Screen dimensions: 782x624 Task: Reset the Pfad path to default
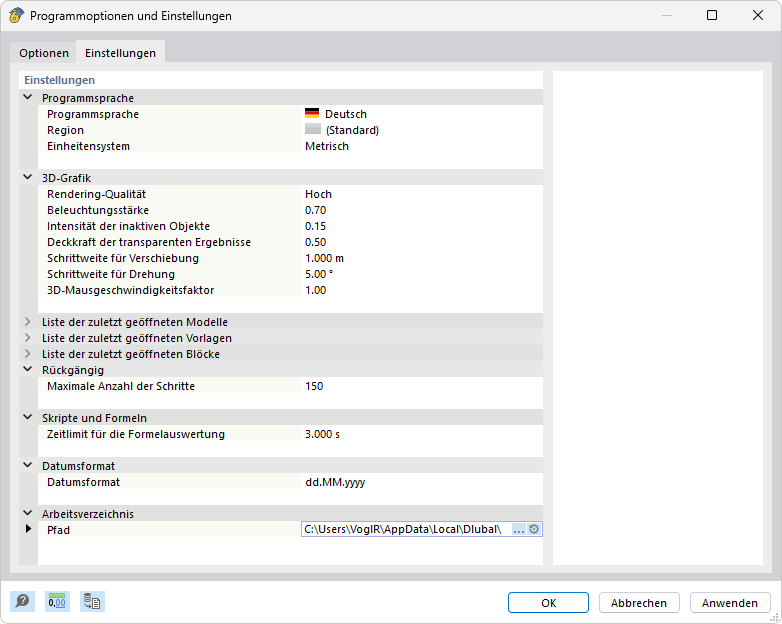[x=534, y=530]
